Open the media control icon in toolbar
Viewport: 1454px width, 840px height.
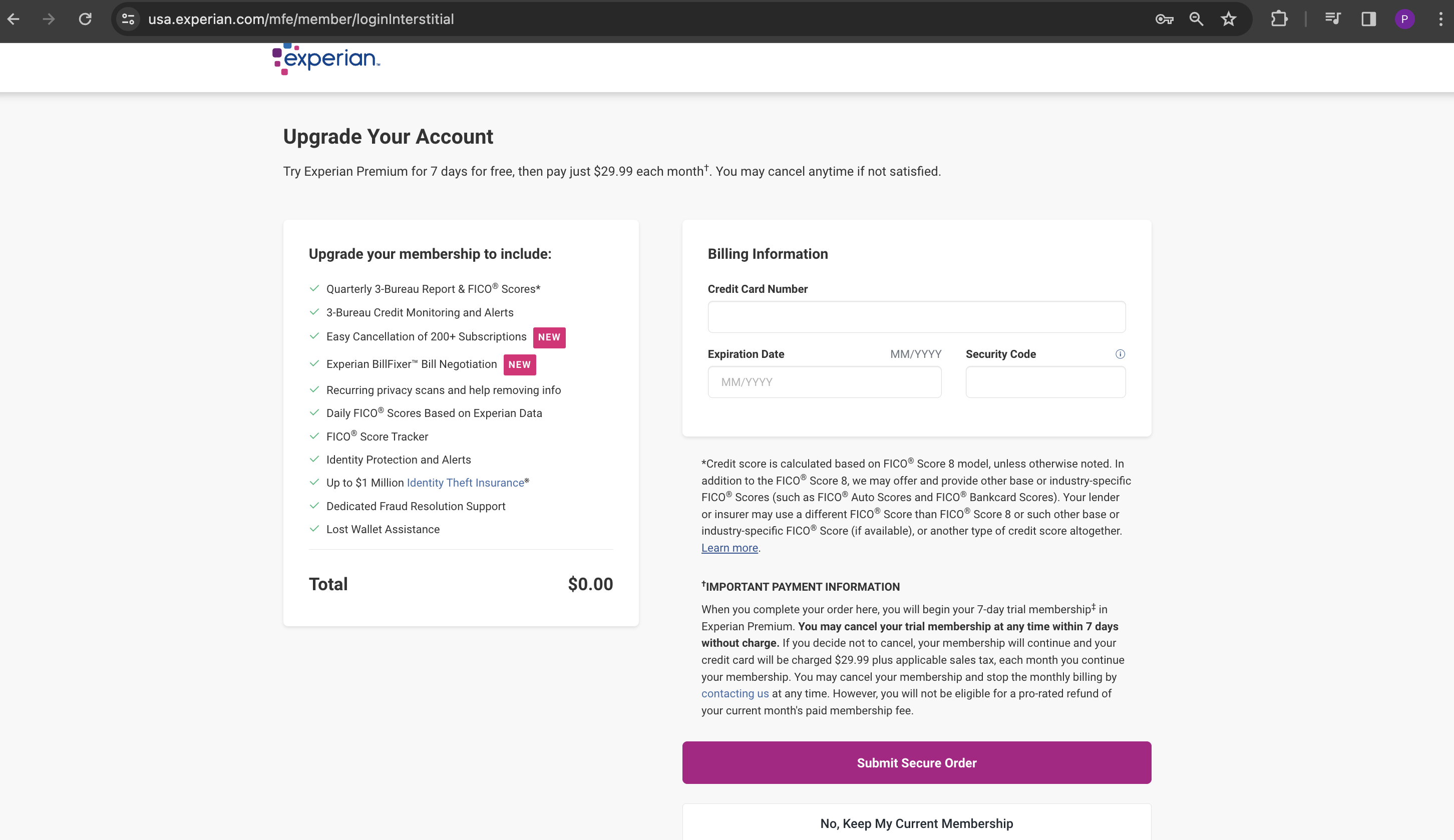(x=1333, y=19)
